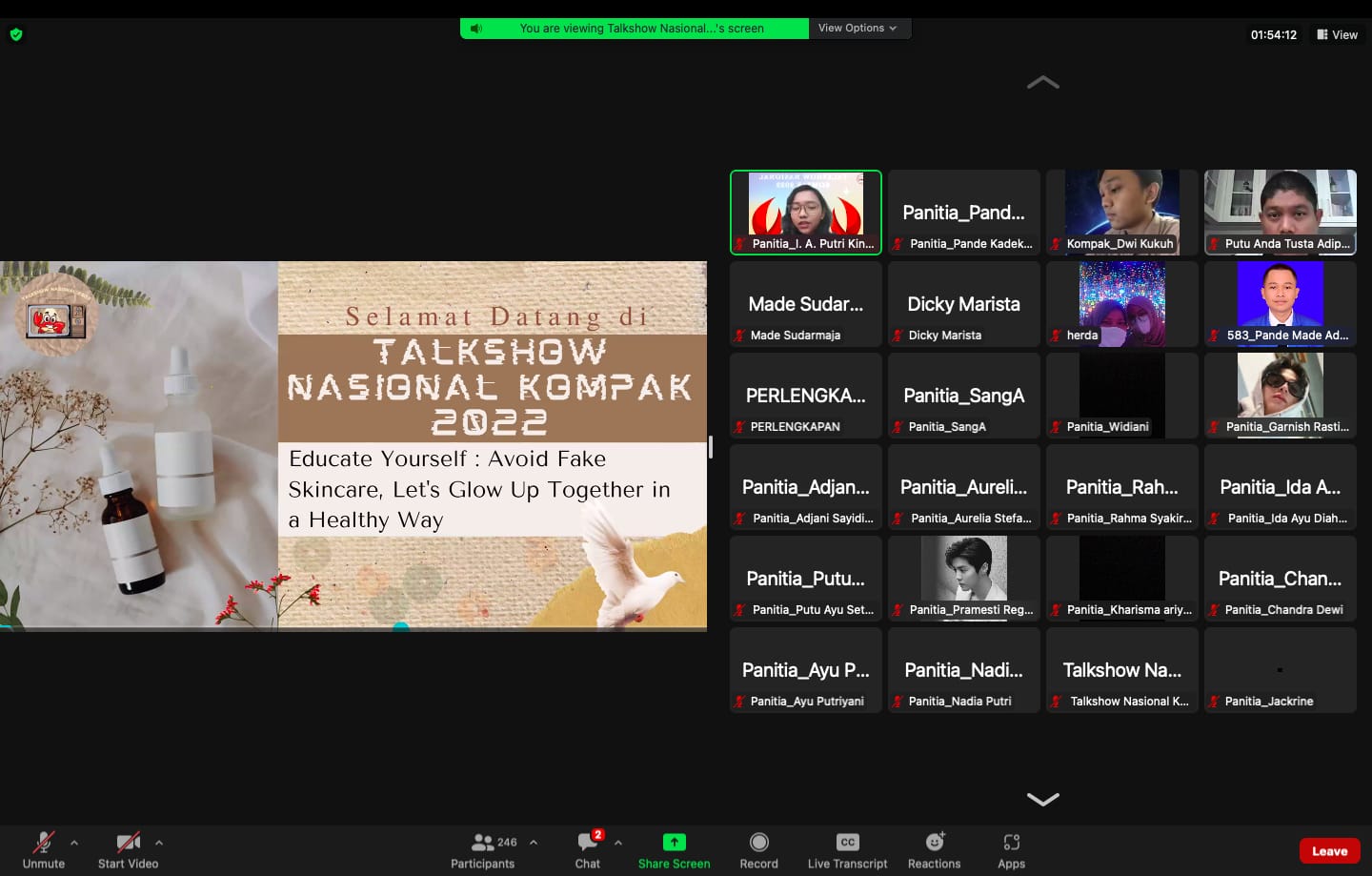Expand audio options arrow beside Unmute
1372x876 pixels.
74,843
